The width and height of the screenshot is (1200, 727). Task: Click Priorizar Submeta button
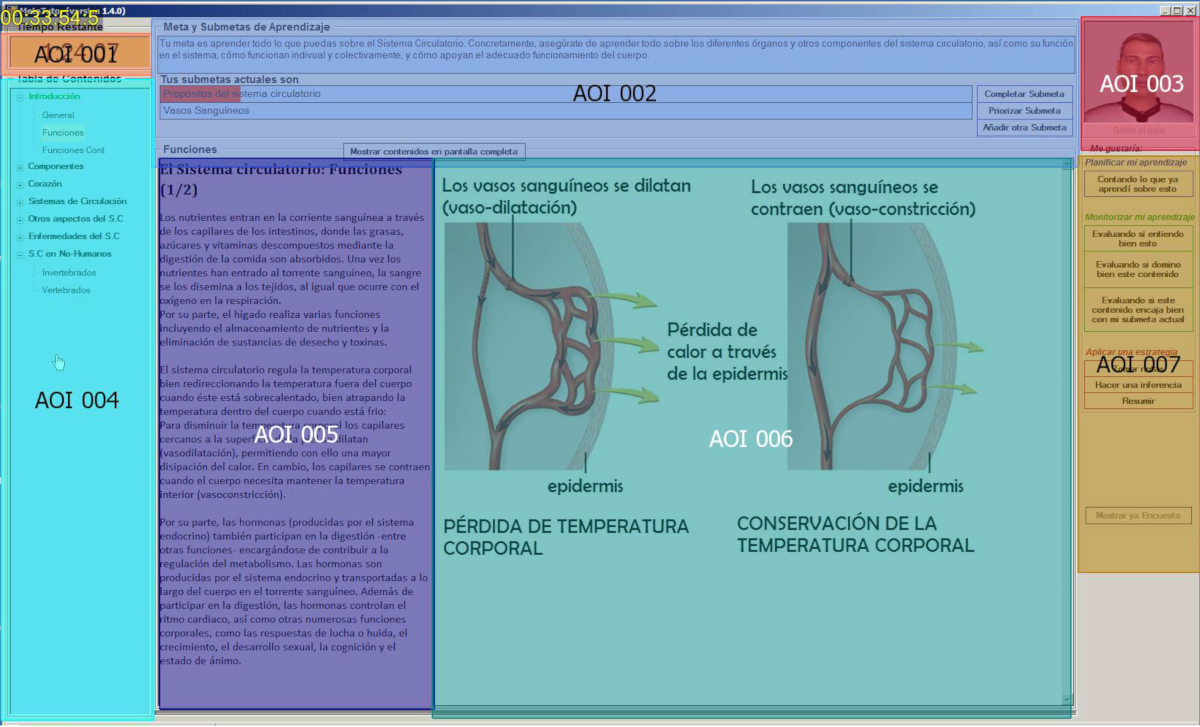pyautogui.click(x=1025, y=111)
